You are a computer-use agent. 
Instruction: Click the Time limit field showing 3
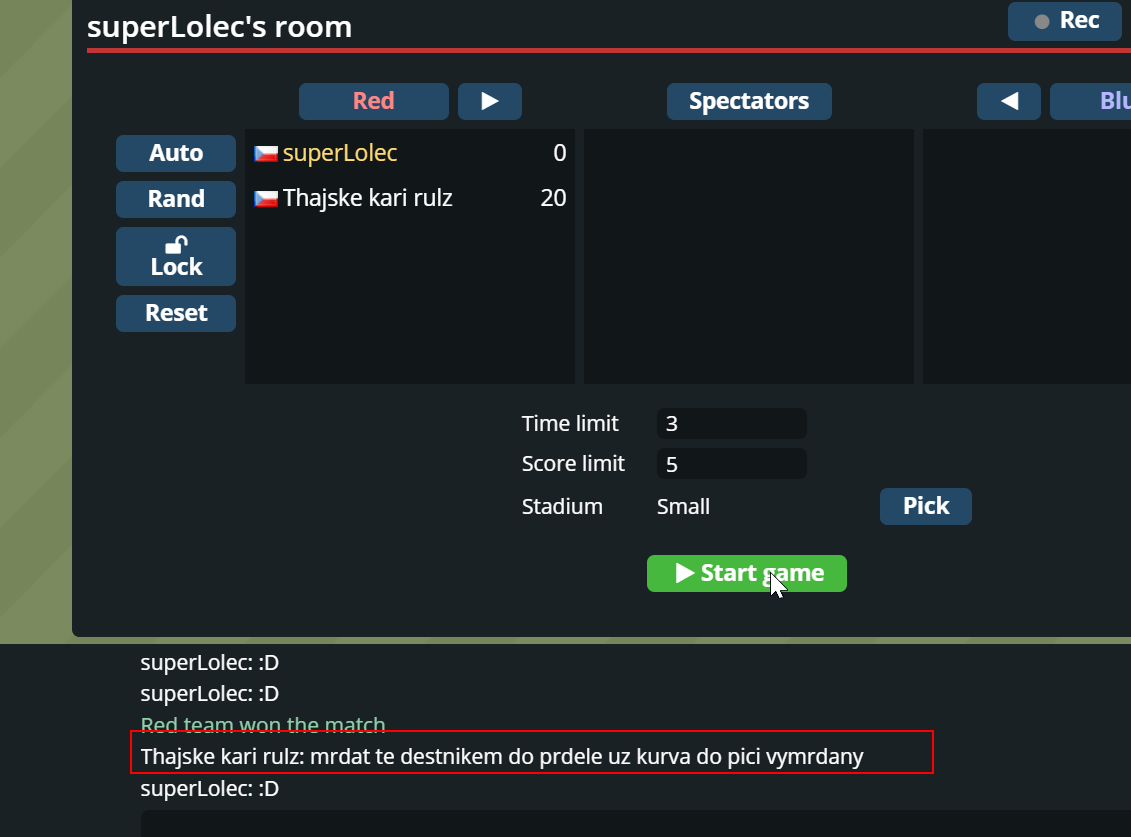tap(731, 424)
